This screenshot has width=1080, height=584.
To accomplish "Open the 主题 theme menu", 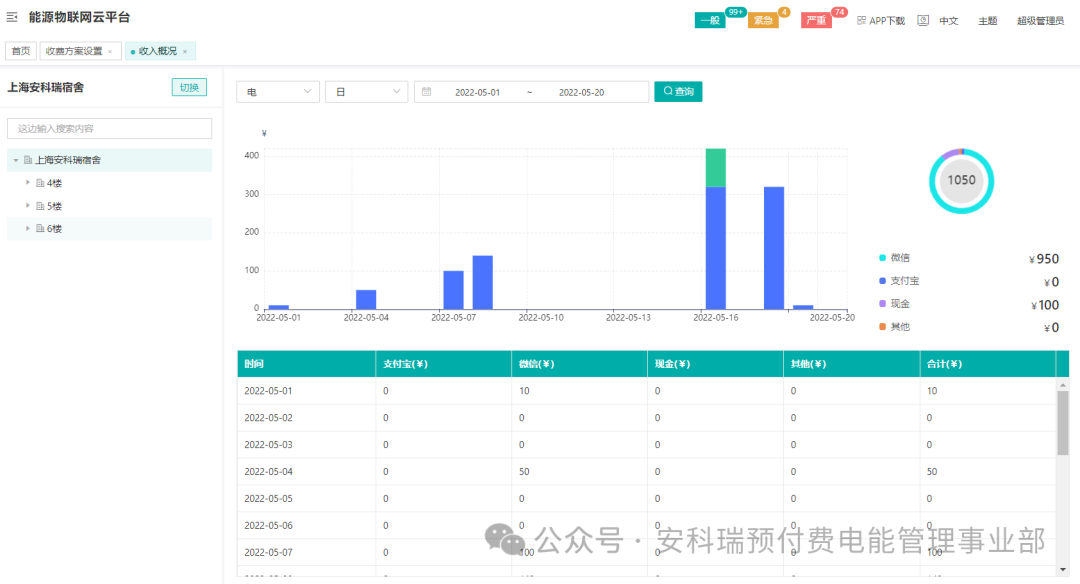I will [988, 21].
